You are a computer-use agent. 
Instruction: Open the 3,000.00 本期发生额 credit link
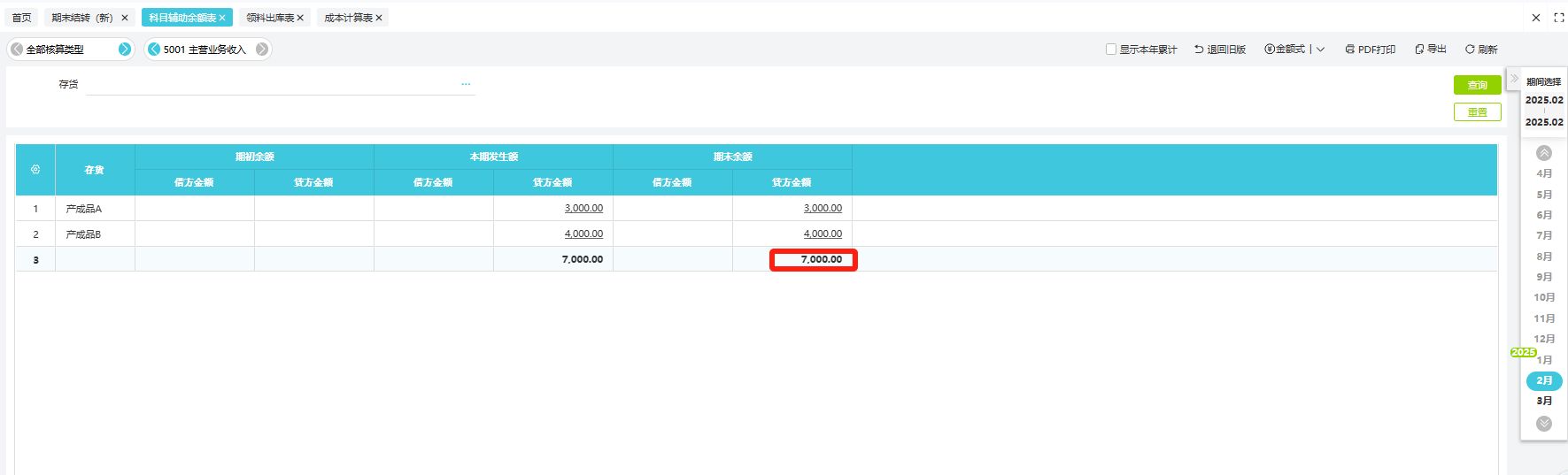[x=583, y=208]
